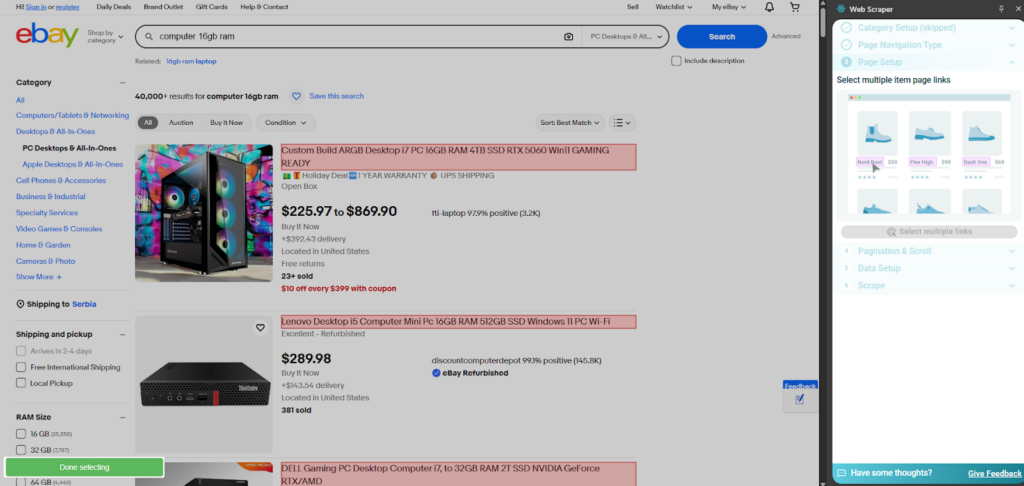
Task: Click the Sign in link
Action: pyautogui.click(x=36, y=7)
